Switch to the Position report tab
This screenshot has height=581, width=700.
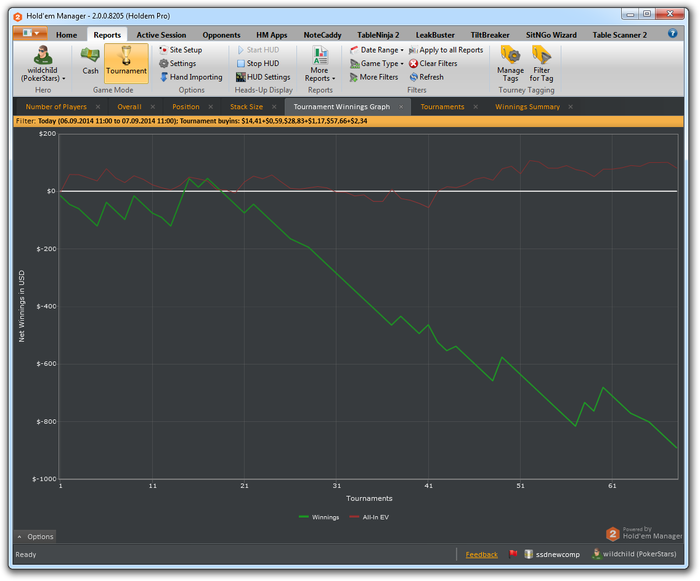(x=186, y=107)
